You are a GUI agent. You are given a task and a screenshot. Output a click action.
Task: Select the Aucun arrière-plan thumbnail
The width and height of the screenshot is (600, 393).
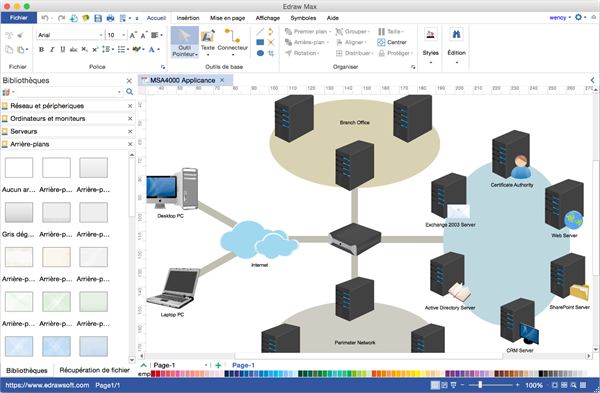point(19,168)
